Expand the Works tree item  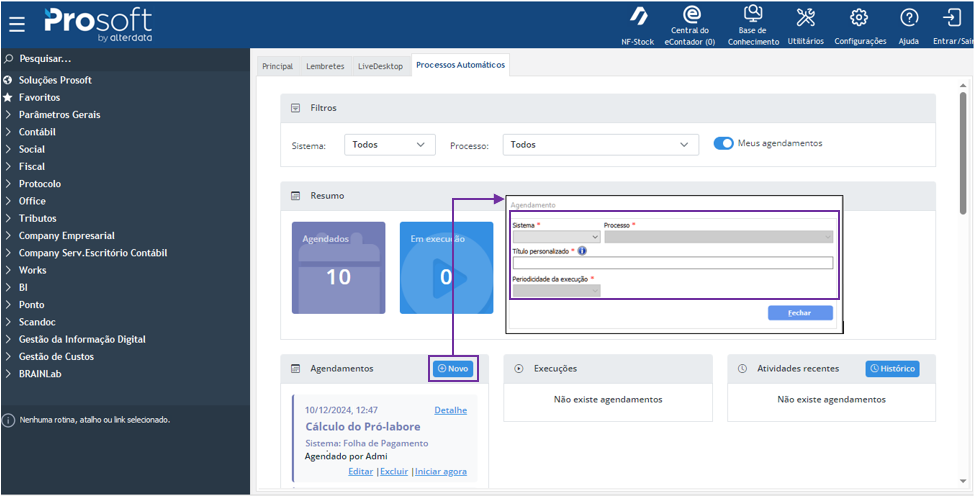(8, 271)
